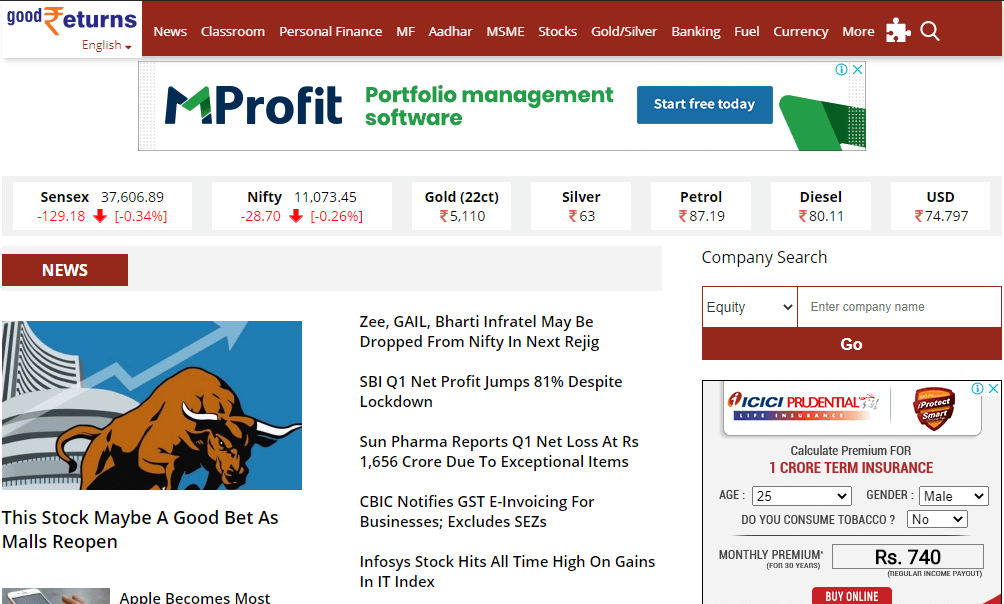Screen dimensions: 1004x604
Task: Open Gold/Silver menu item
Action: click(x=624, y=31)
